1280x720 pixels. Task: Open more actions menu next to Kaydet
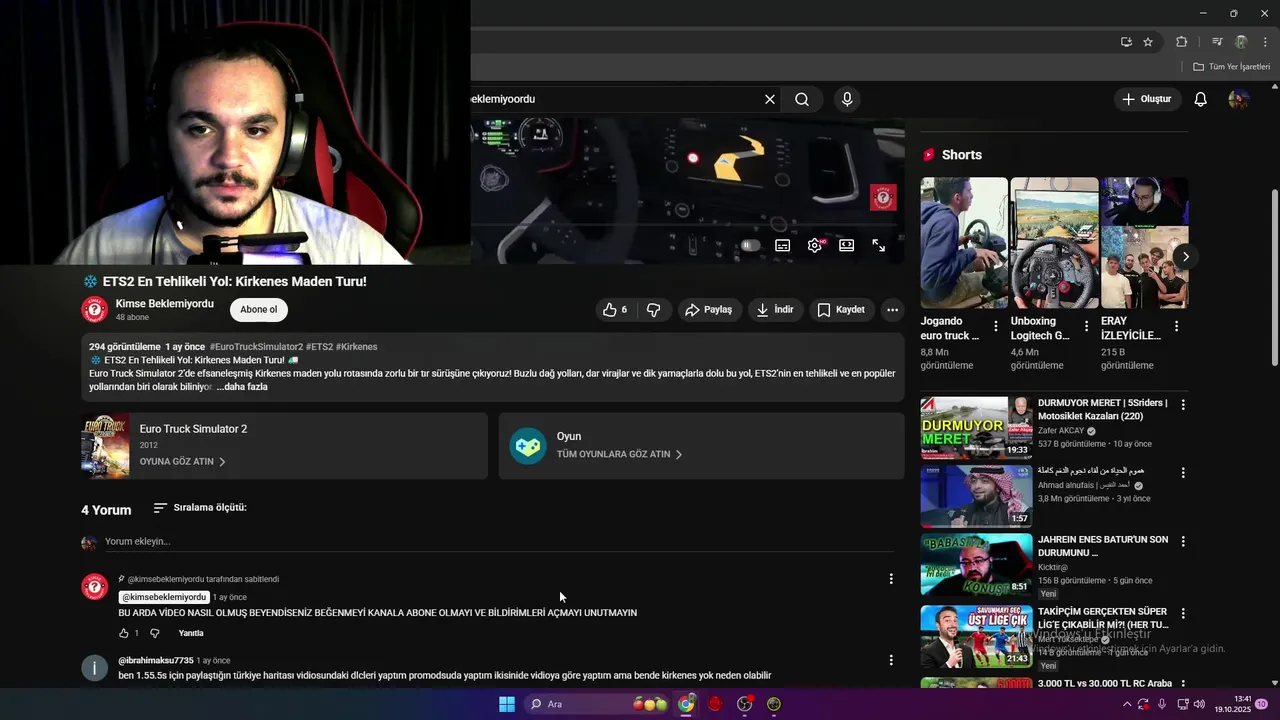tap(892, 310)
